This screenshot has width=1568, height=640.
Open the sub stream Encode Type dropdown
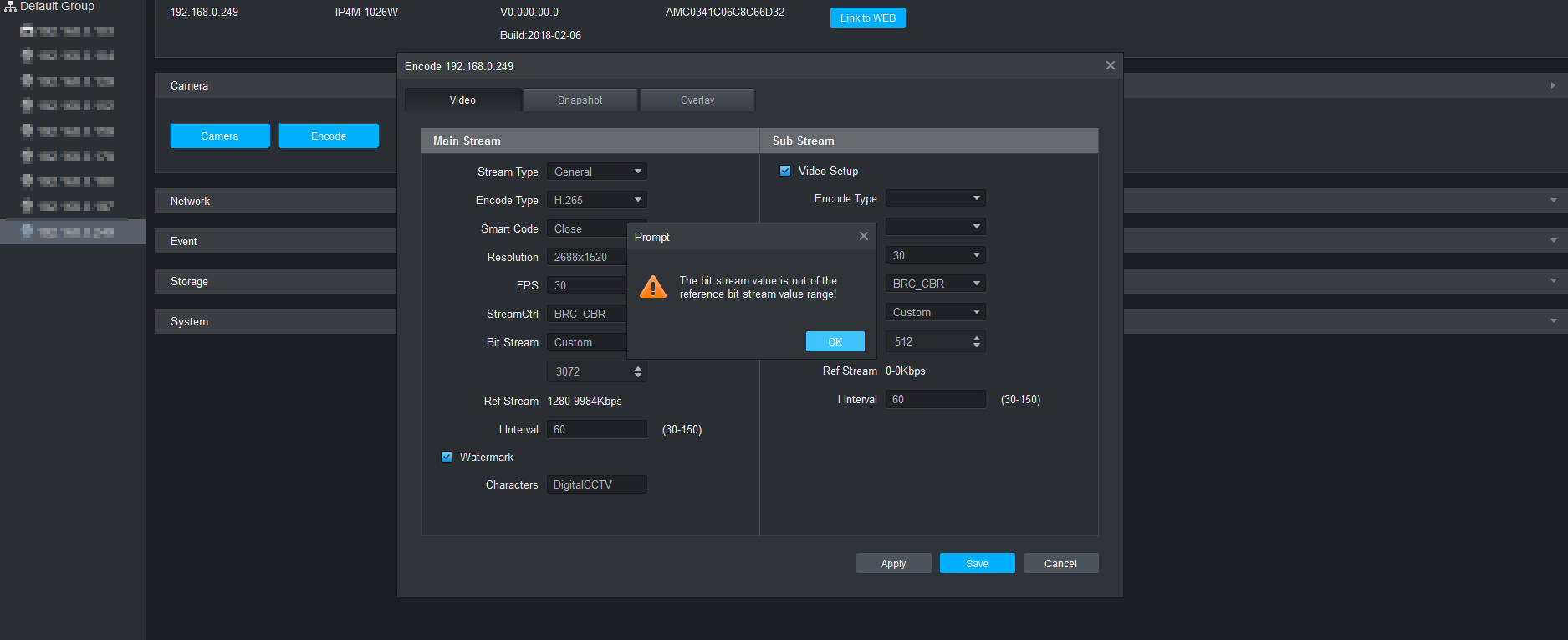(x=936, y=198)
